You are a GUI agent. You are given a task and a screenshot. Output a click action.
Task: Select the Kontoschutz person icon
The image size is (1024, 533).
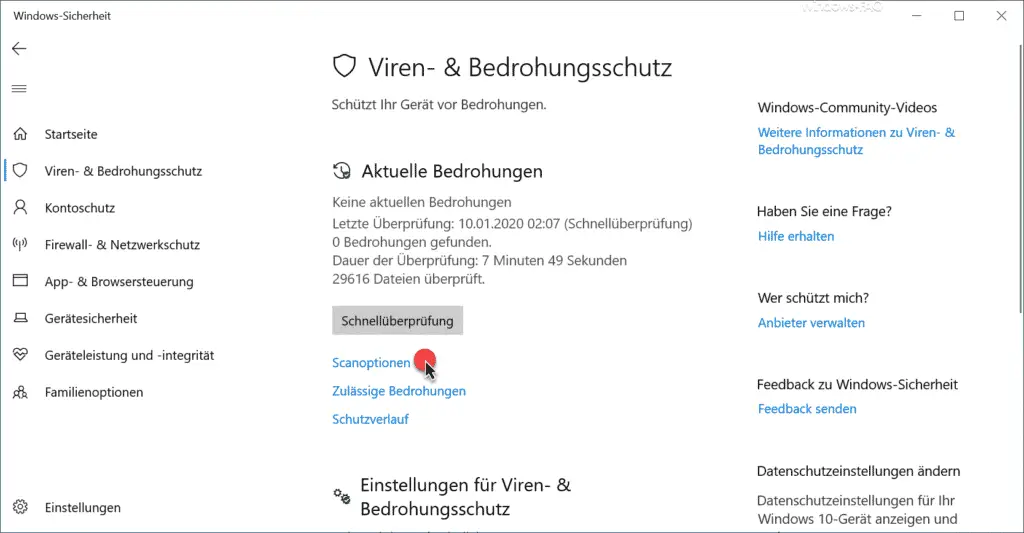20,208
